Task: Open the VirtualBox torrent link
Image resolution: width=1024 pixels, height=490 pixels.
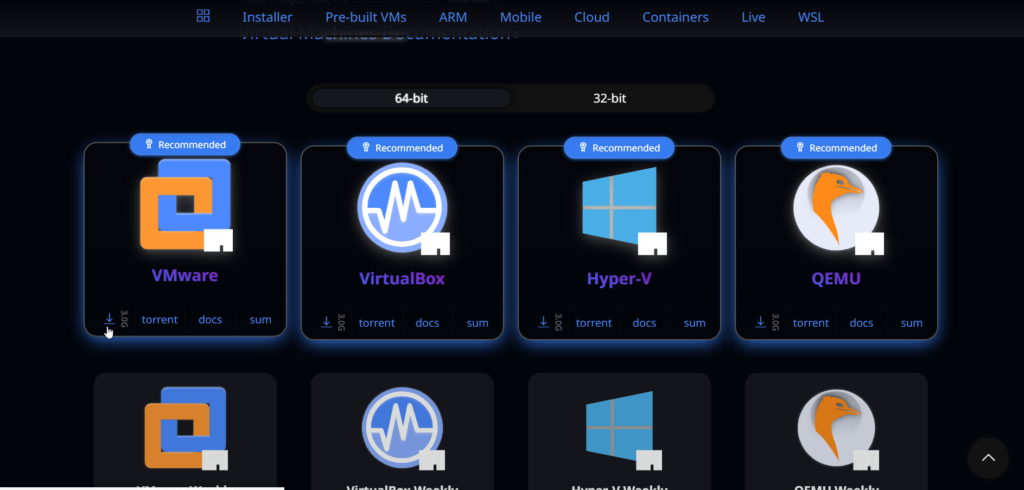Action: [377, 323]
